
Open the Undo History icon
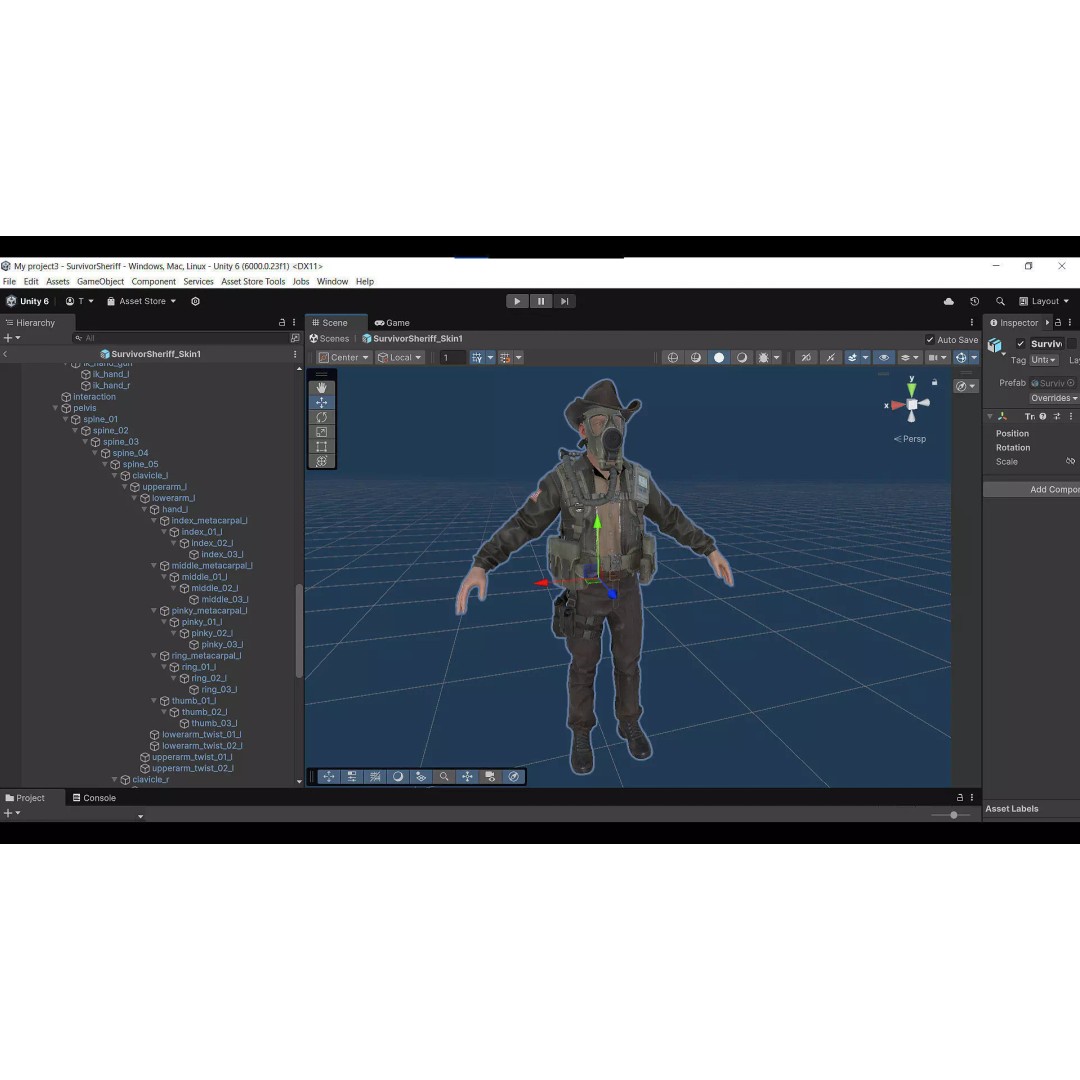pos(974,301)
